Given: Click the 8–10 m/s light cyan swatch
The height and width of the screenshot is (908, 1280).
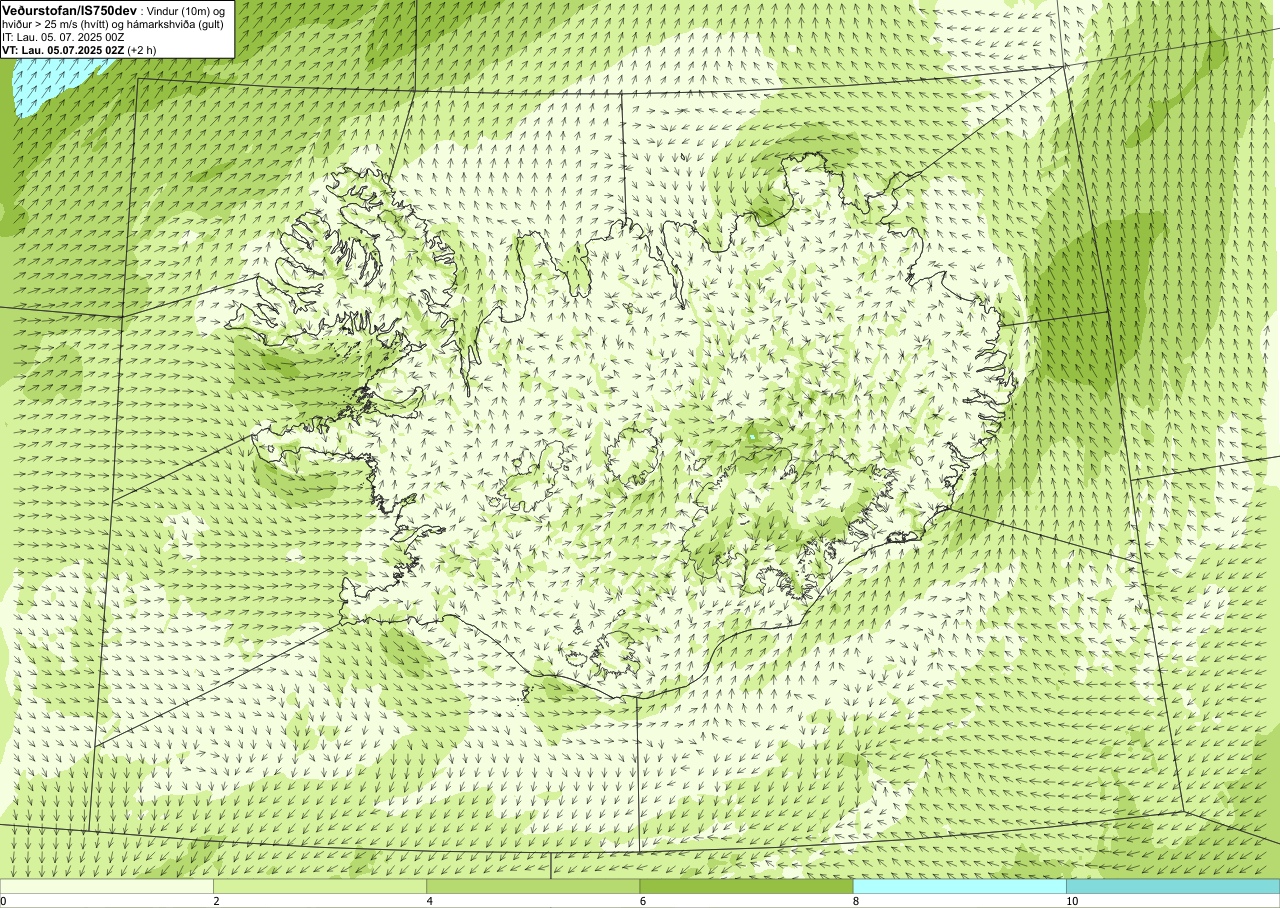Looking at the screenshot, I should tap(960, 886).
